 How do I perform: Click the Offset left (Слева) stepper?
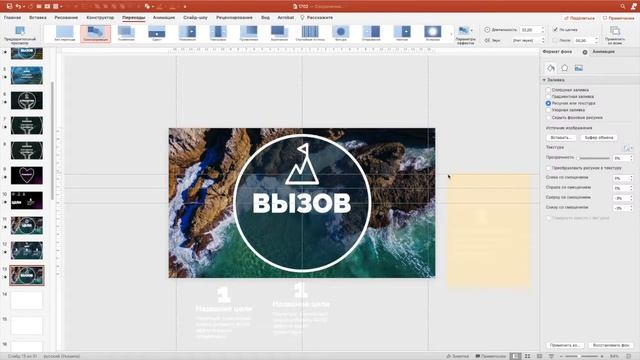pos(631,178)
